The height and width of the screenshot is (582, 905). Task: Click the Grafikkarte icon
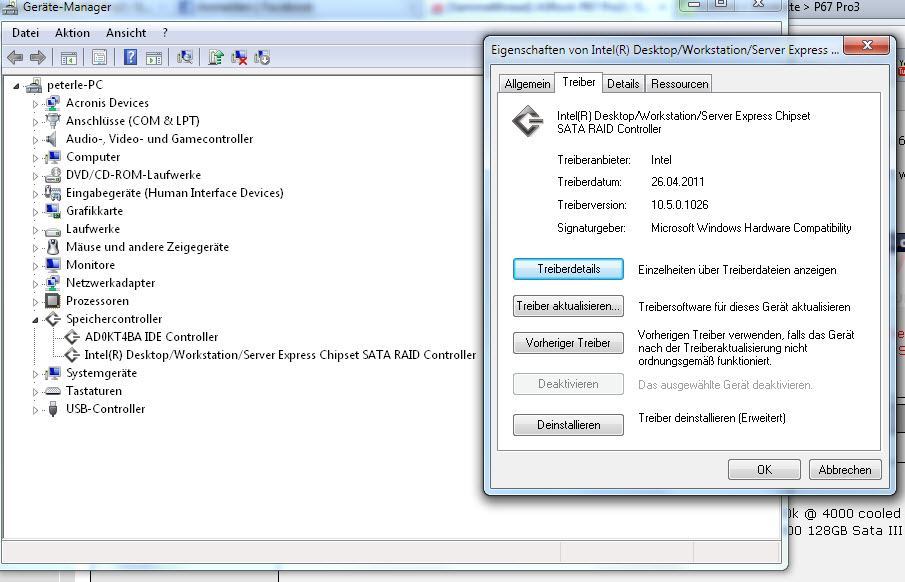tap(53, 211)
